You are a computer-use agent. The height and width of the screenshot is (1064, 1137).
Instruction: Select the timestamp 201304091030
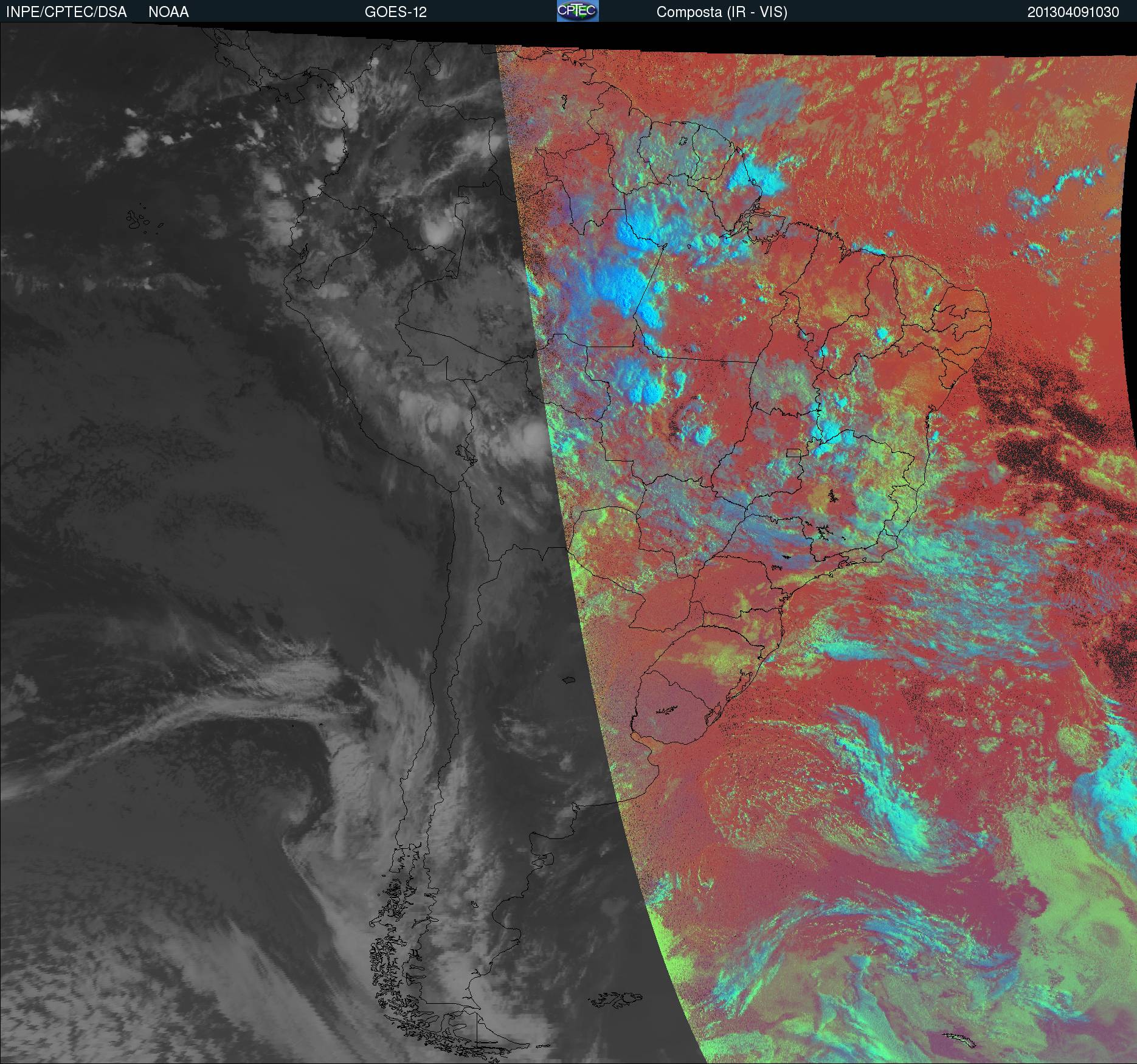[x=1073, y=12]
